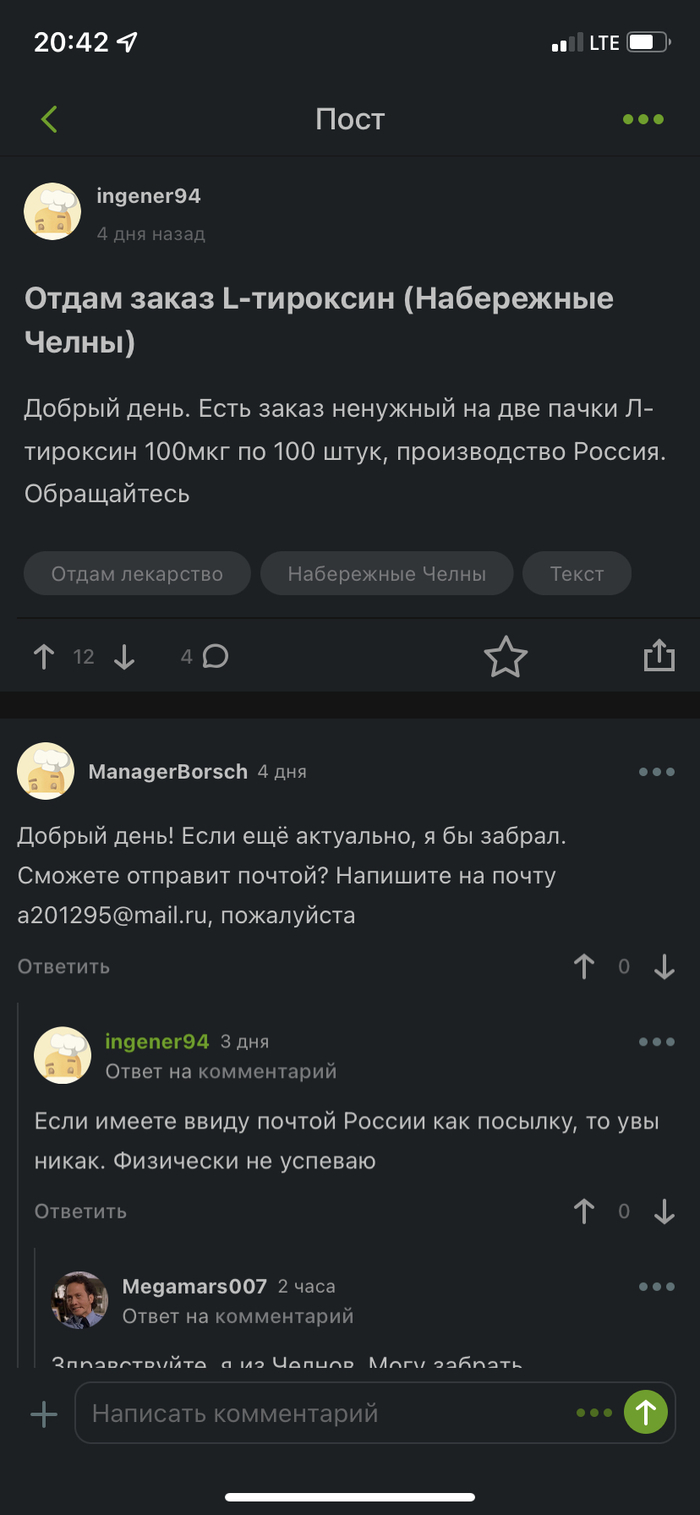The image size is (700, 1515).
Task: Add attachment with plus icon
Action: (44, 1414)
